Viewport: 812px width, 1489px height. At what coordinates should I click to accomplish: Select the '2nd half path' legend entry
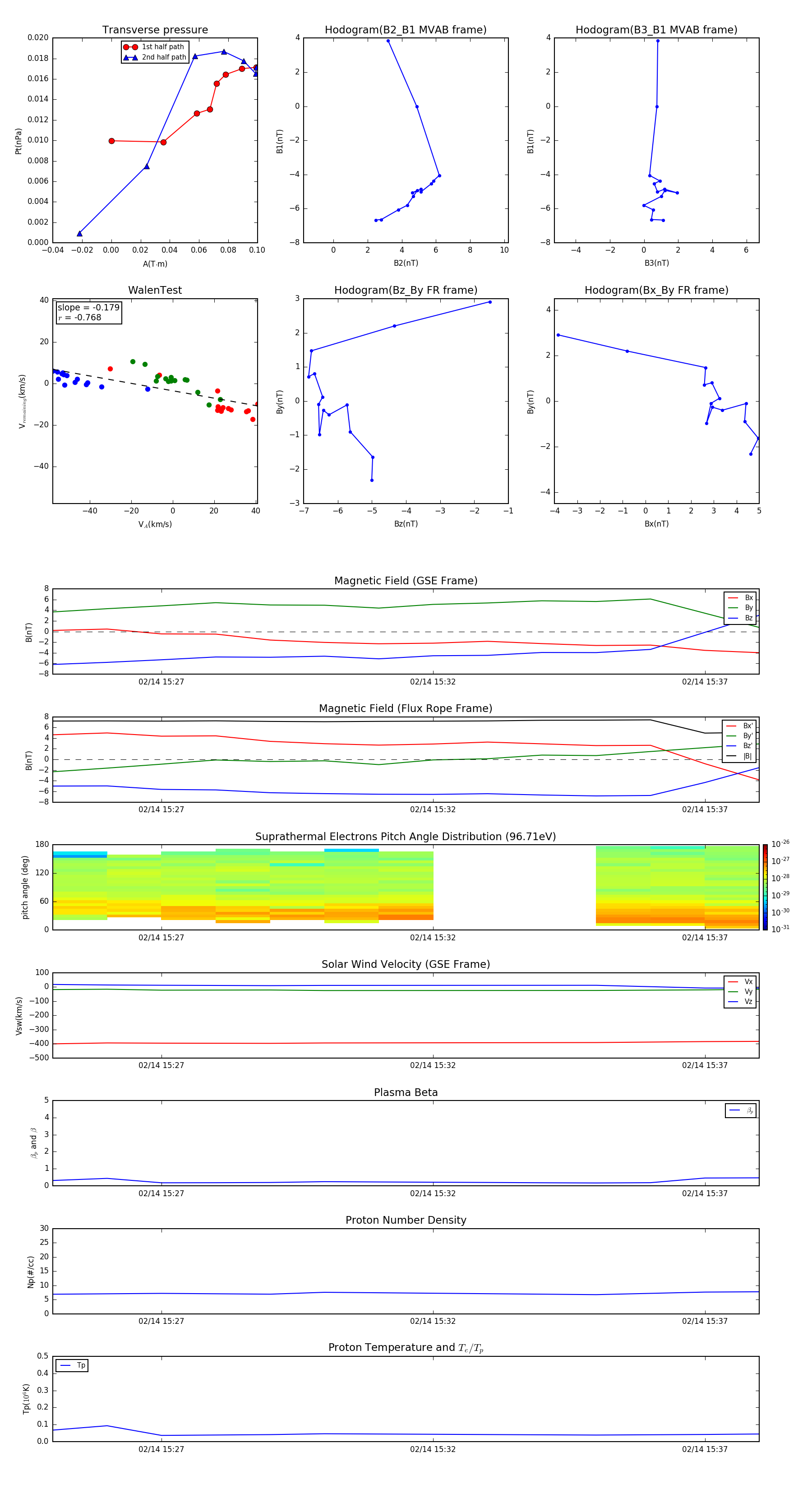click(154, 57)
